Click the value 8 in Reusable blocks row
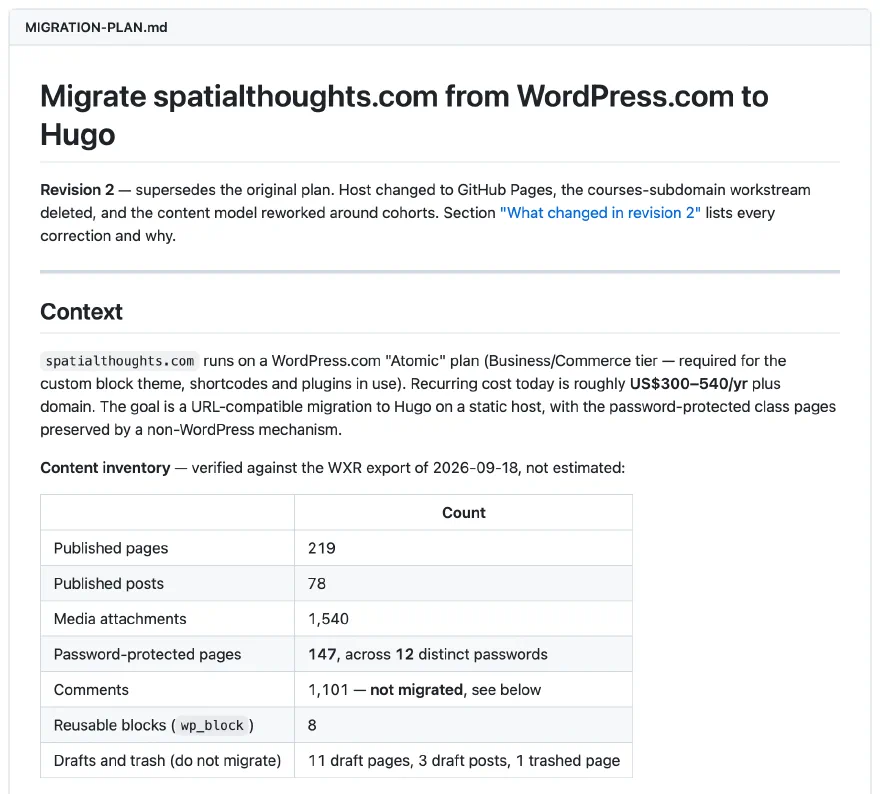 tap(312, 725)
